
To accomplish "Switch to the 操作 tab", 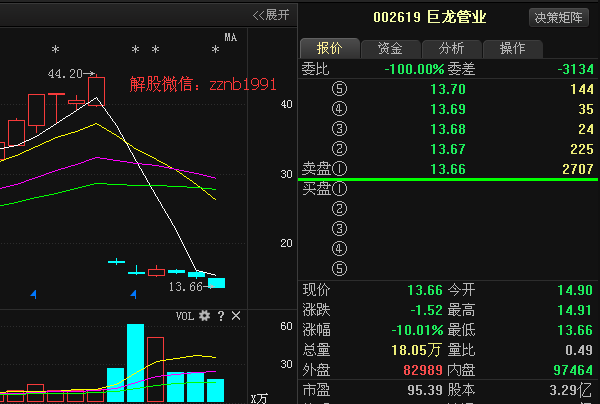I will tap(512, 49).
